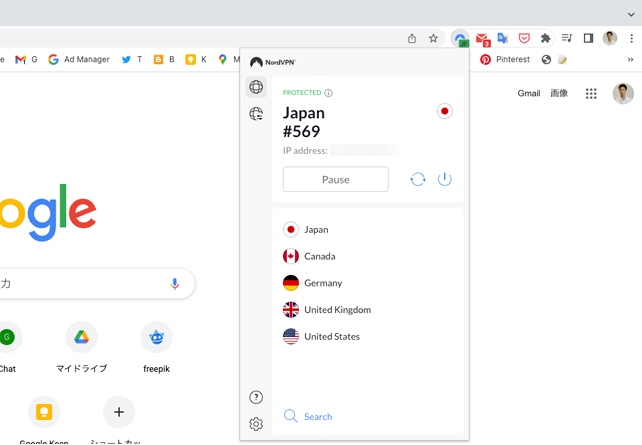Bookmark this page with the star icon
This screenshot has height=445, width=642.
point(433,38)
